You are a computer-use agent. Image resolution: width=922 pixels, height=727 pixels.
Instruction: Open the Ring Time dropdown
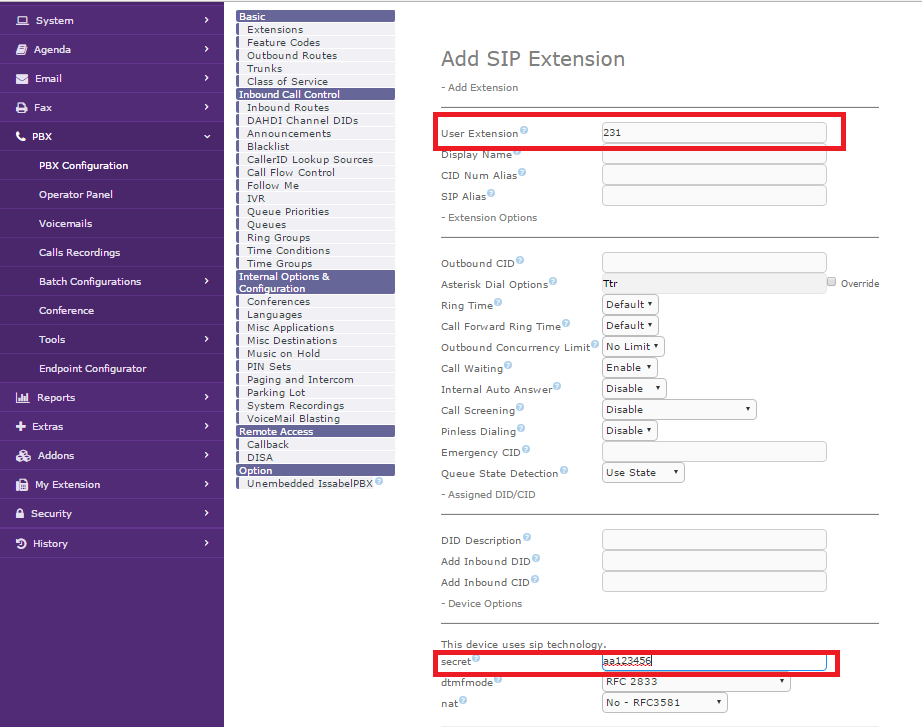click(x=630, y=304)
